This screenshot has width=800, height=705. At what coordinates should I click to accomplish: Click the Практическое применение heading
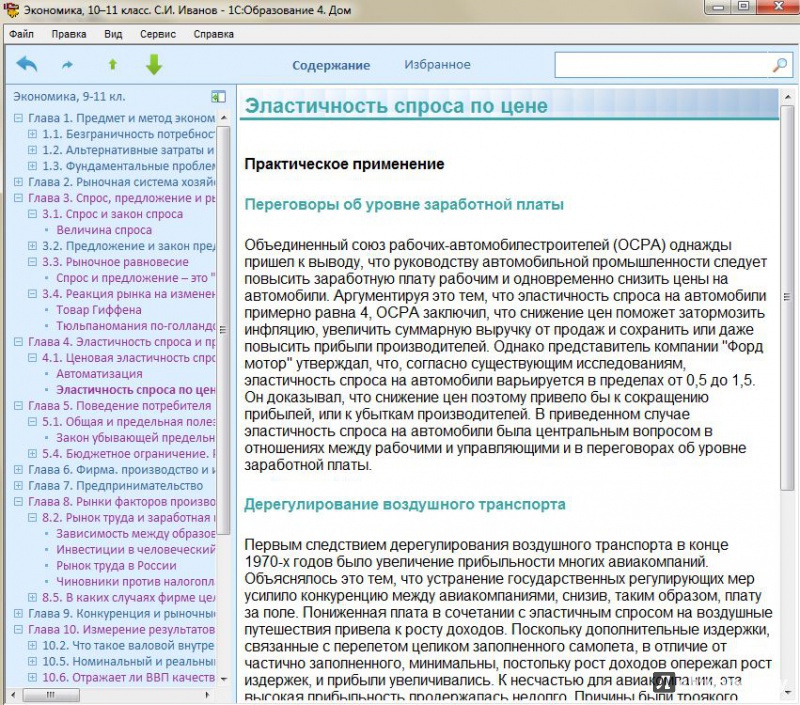tap(344, 164)
